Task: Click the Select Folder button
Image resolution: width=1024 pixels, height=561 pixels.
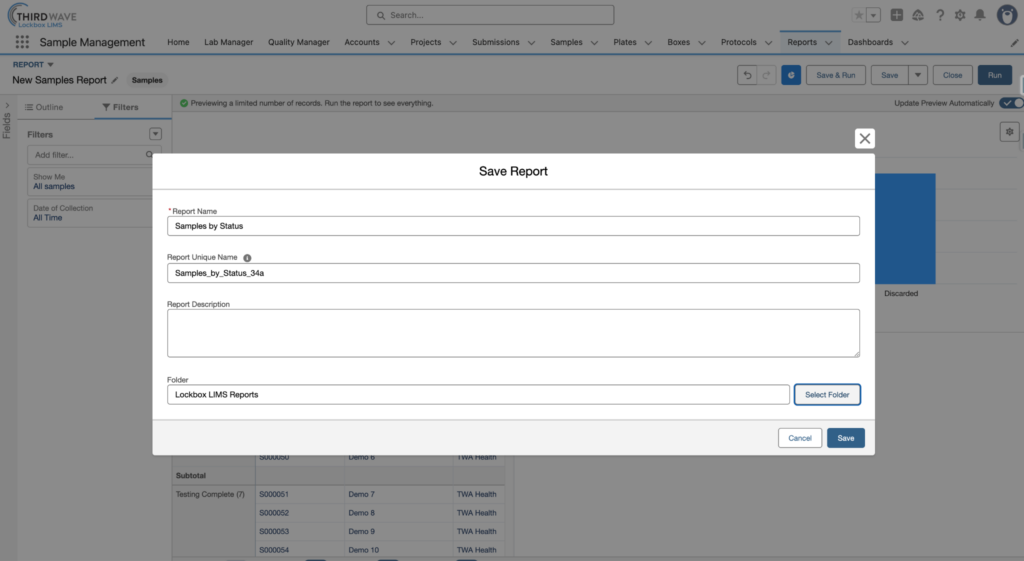Action: (827, 394)
